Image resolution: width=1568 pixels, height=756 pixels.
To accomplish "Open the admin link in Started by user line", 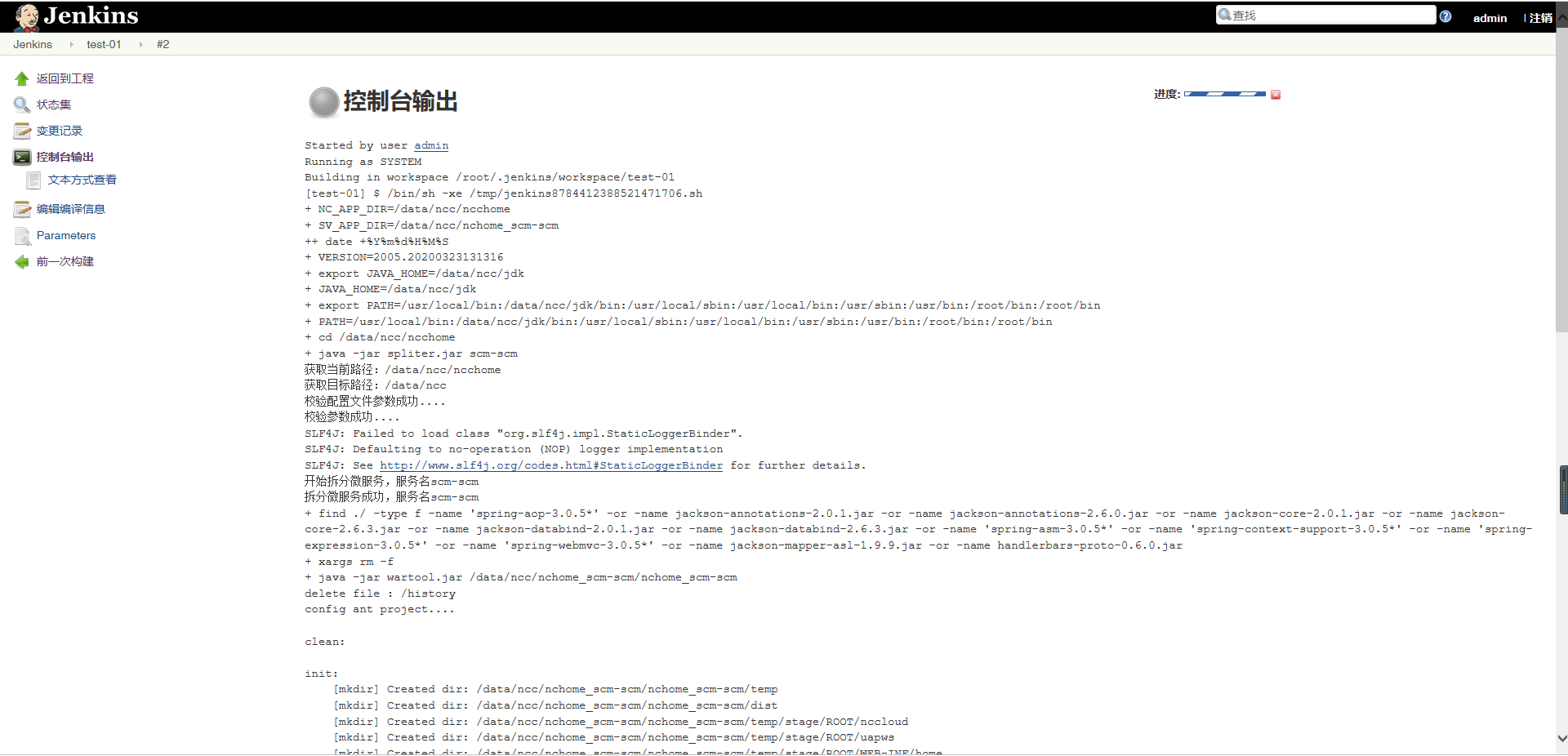I will coord(431,145).
